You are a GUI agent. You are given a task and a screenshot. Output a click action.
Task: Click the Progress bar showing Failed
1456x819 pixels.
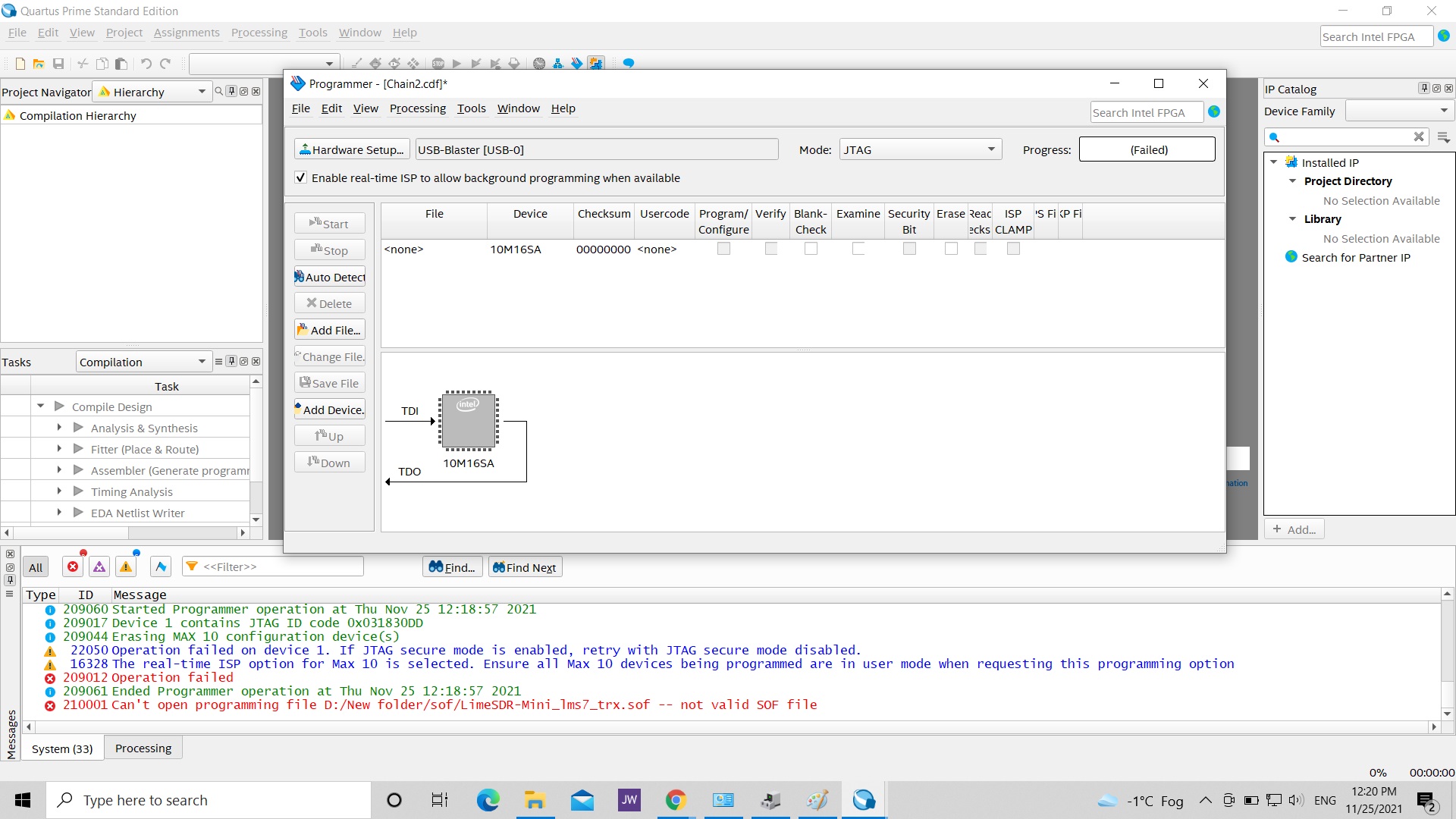click(x=1147, y=149)
